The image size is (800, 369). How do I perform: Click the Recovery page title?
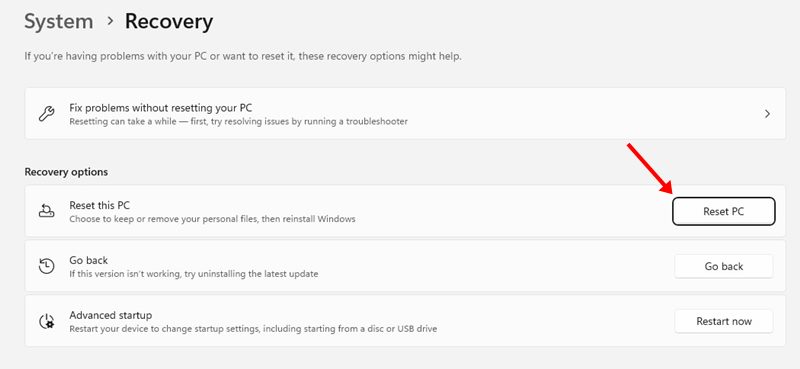point(169,22)
